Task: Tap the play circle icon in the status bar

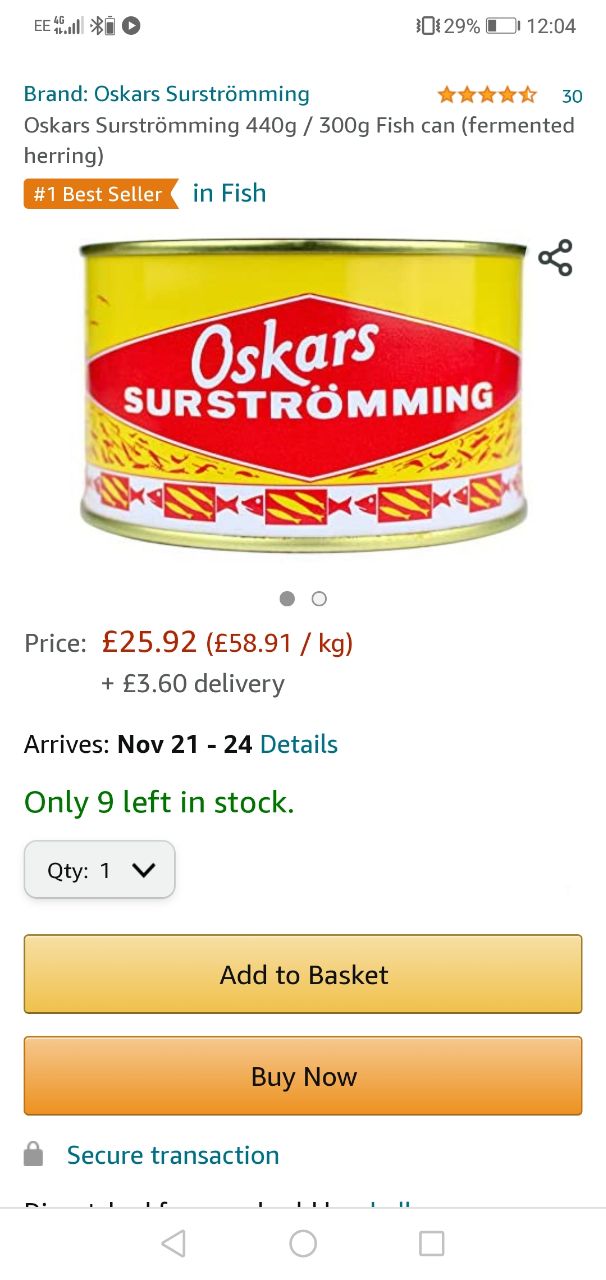Action: click(131, 26)
